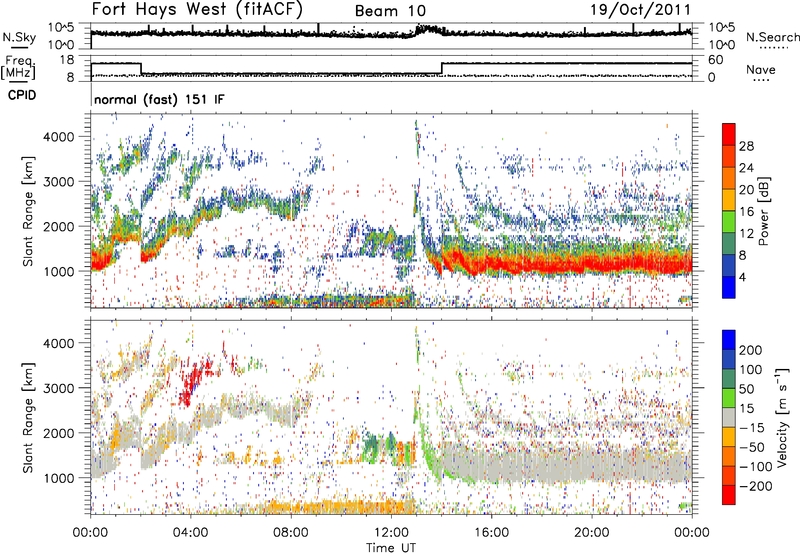
Task: Click the '60' label on the Nave axis
Action: click(715, 60)
